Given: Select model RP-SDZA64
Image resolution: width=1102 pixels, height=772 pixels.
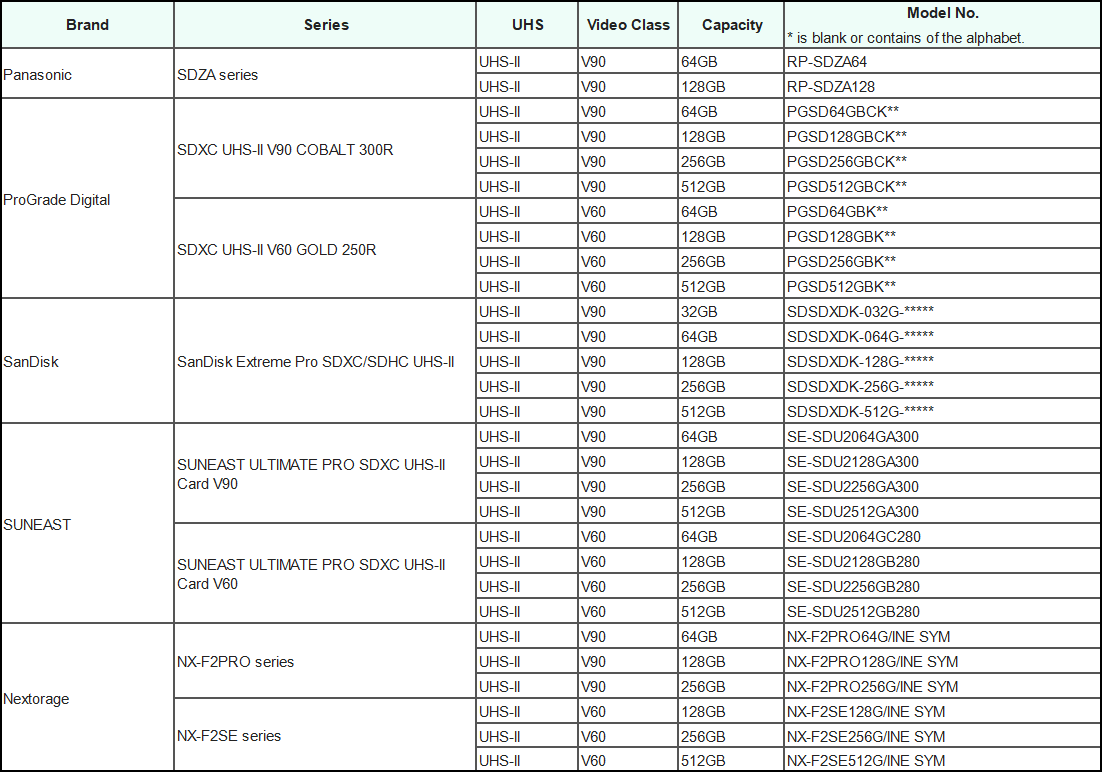Looking at the screenshot, I should pos(942,62).
